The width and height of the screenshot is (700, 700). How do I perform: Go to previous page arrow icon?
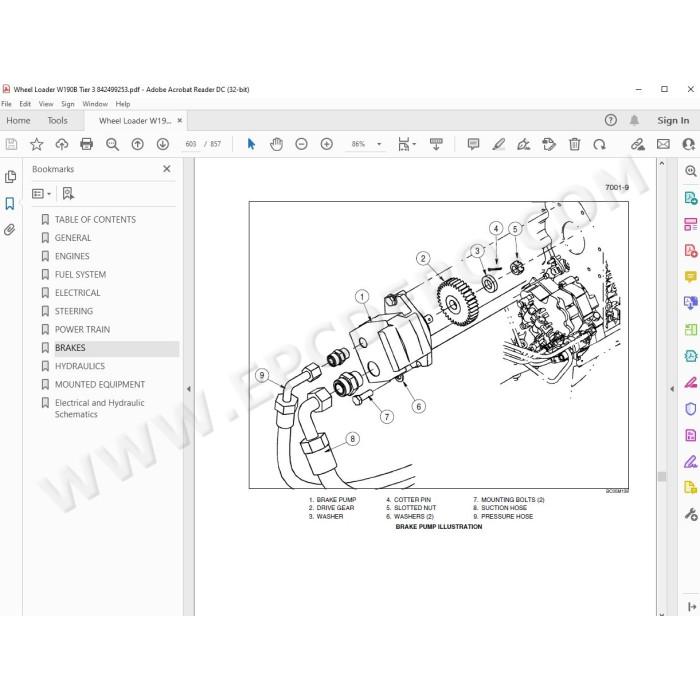tap(138, 144)
